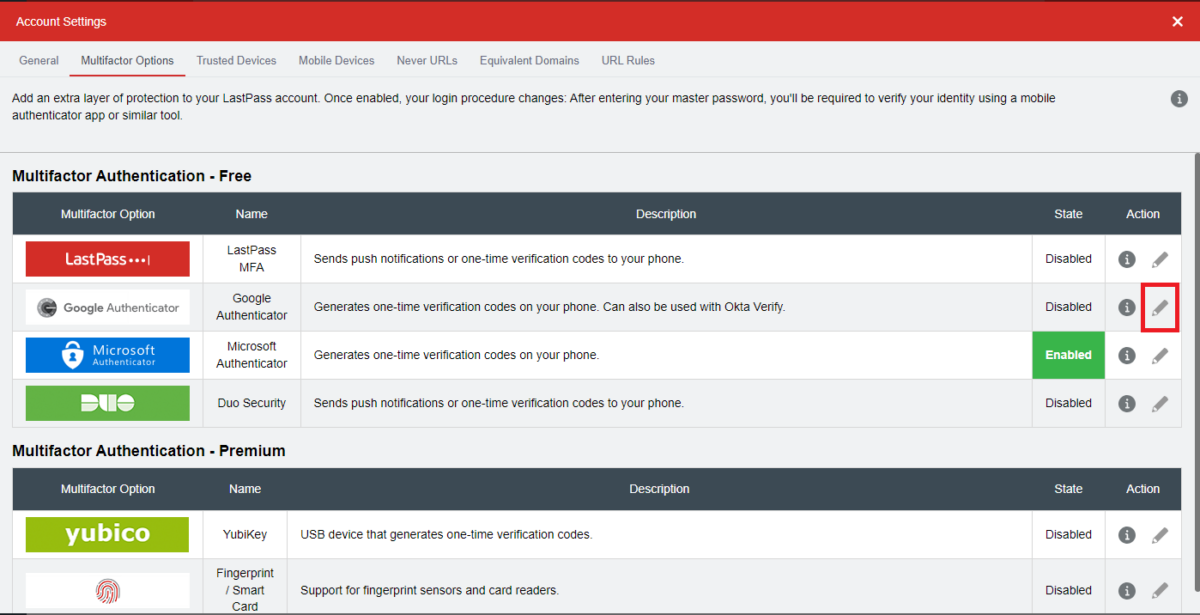This screenshot has height=615, width=1200.
Task: Open the page-level info icon on the right
Action: 1179,98
